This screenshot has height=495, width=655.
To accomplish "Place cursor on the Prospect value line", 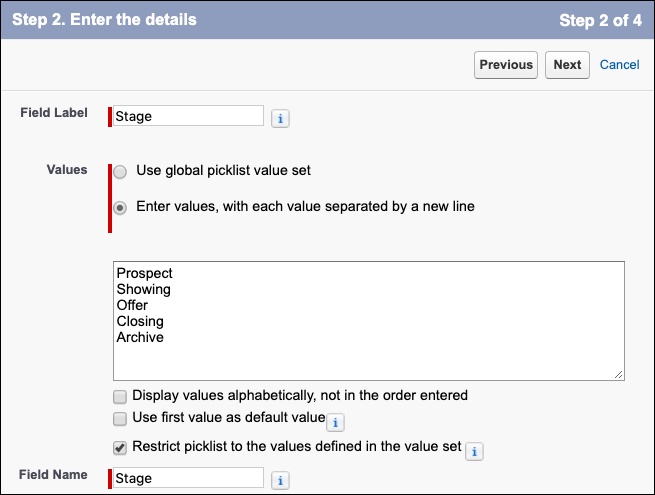I will point(144,273).
